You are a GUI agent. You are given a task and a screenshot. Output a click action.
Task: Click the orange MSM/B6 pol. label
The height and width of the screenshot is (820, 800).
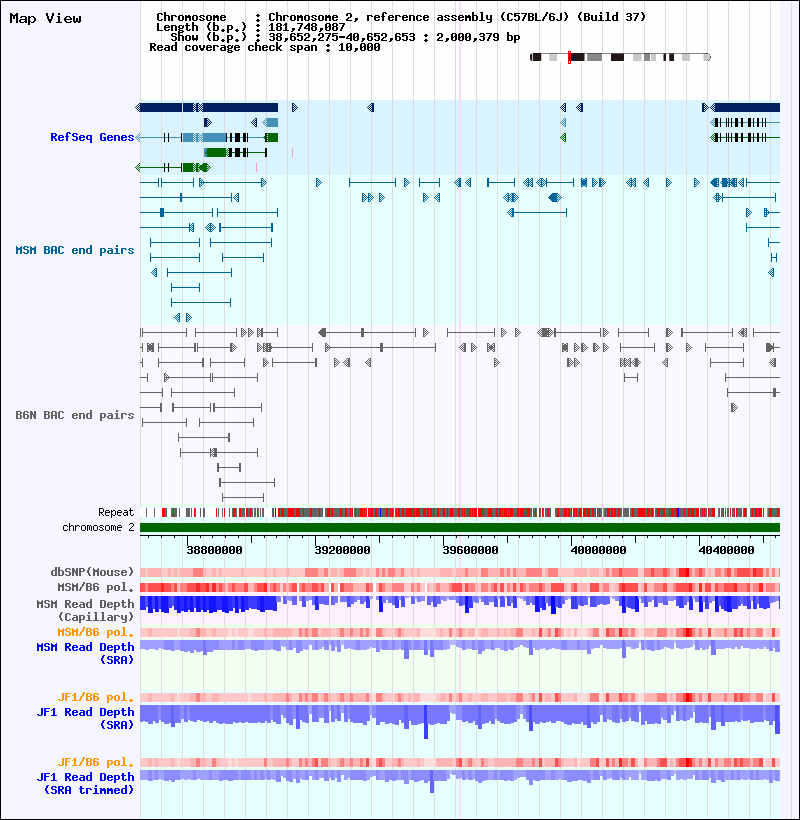(x=96, y=632)
